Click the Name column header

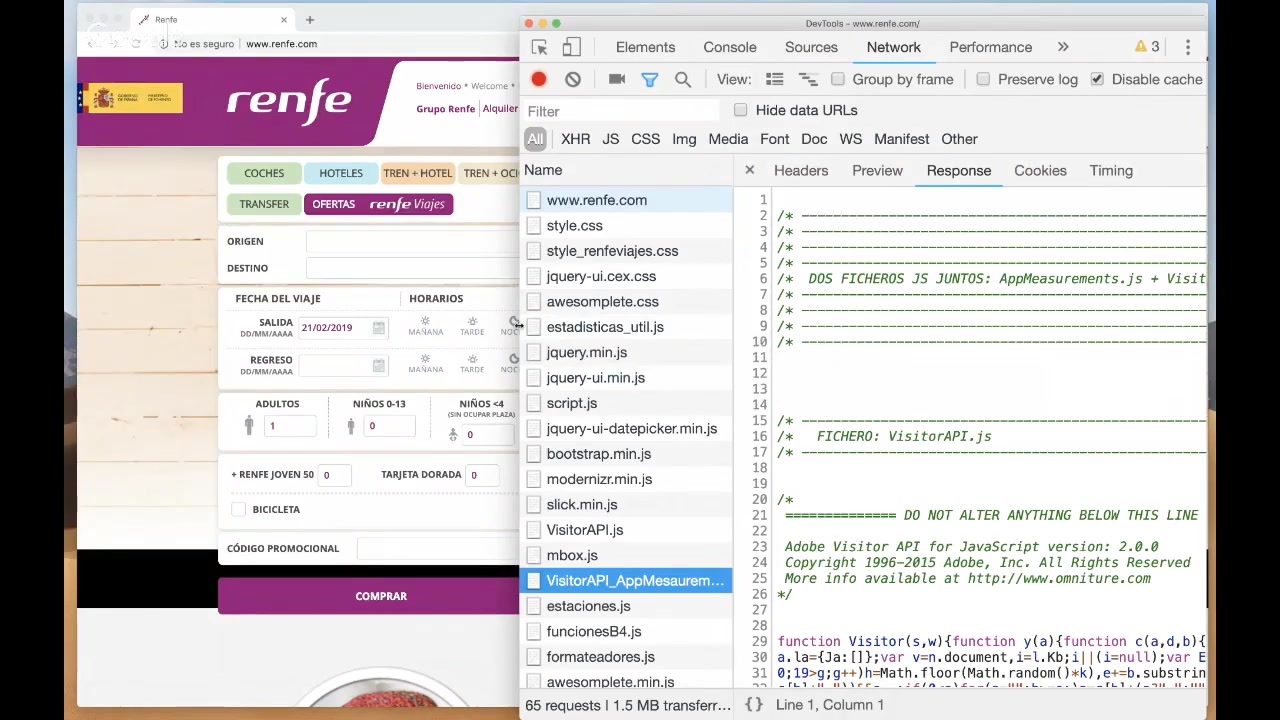626,170
